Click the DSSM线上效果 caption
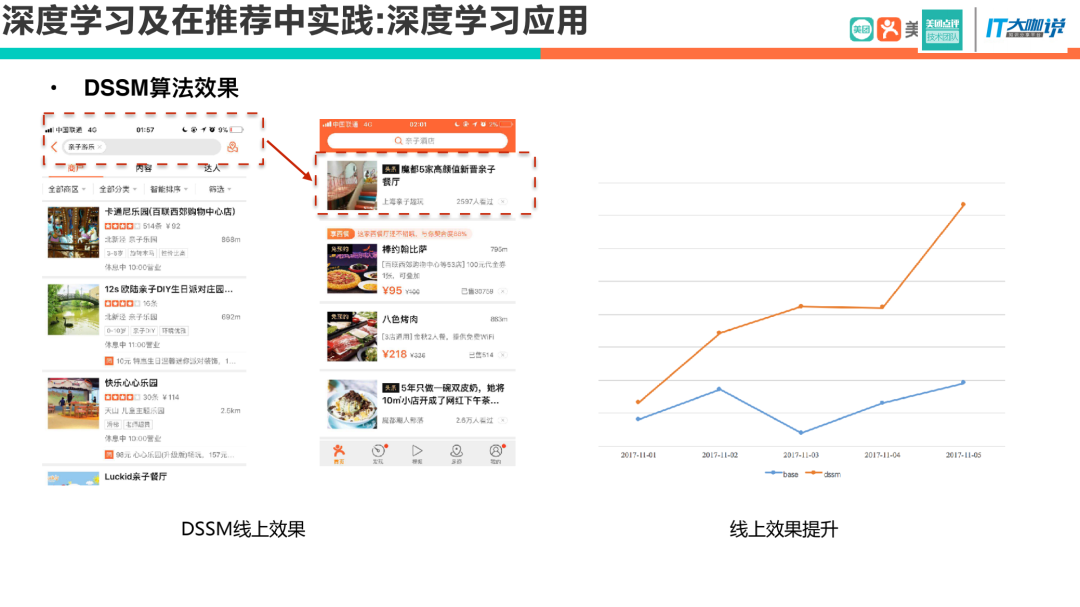 click(x=243, y=529)
